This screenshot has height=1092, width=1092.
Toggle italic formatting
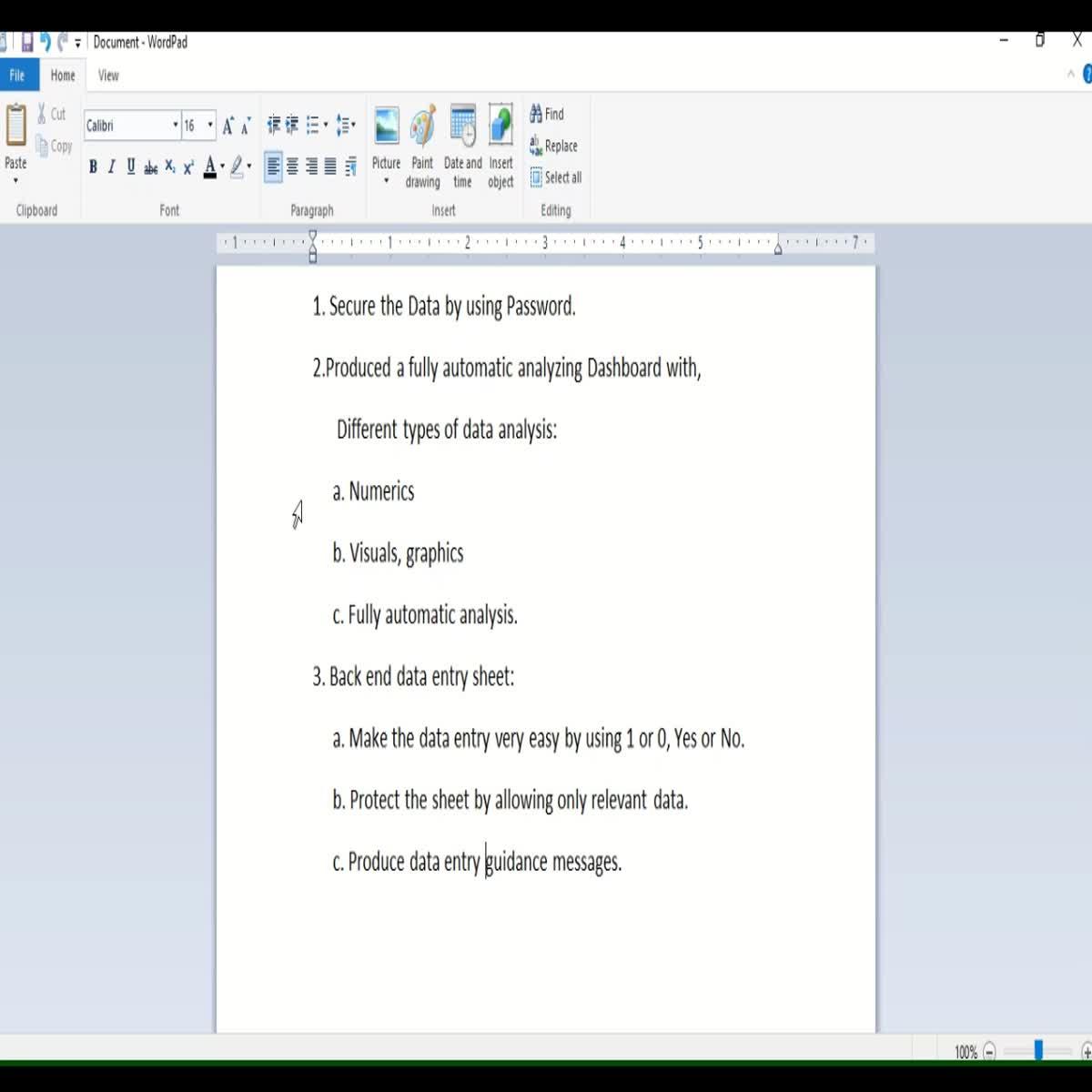tap(111, 167)
